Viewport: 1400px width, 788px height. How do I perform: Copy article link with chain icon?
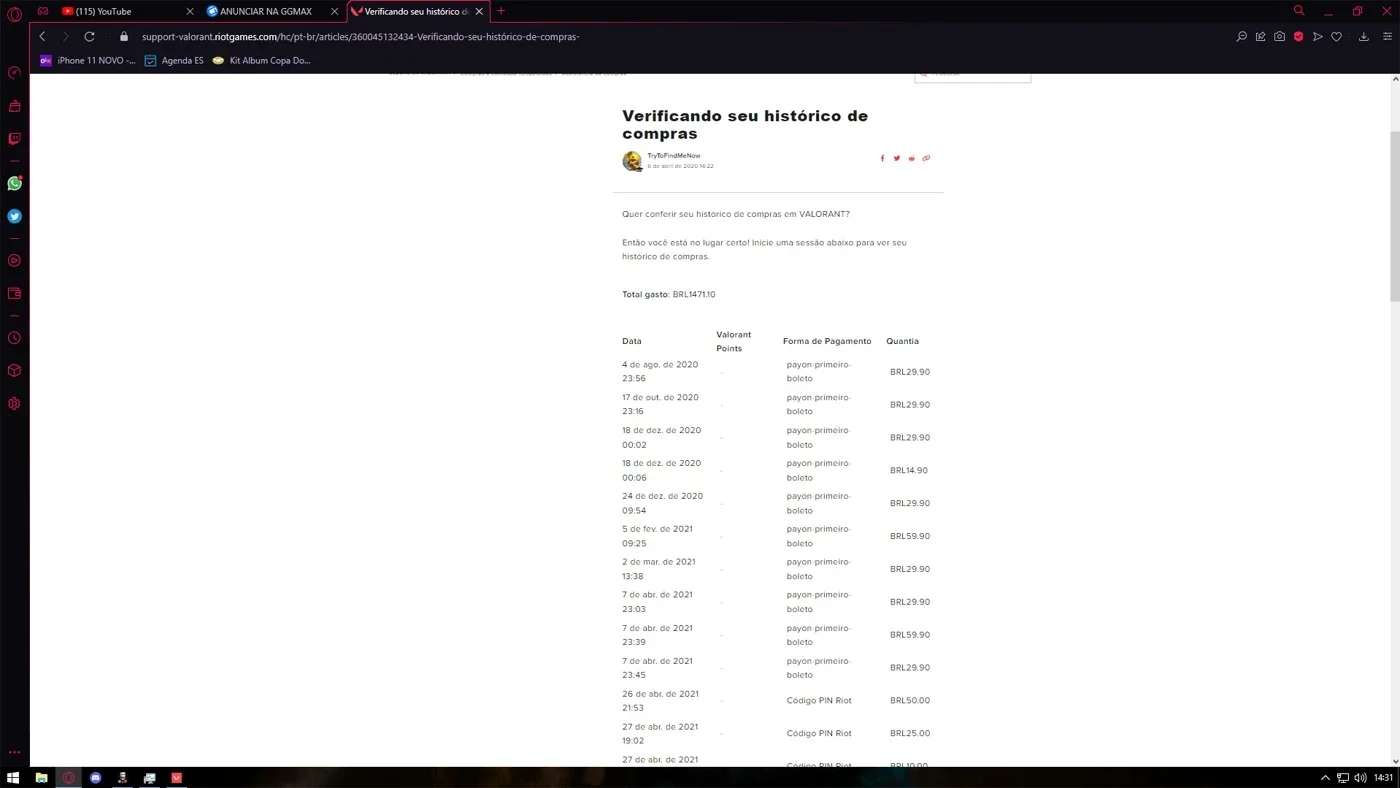[926, 158]
